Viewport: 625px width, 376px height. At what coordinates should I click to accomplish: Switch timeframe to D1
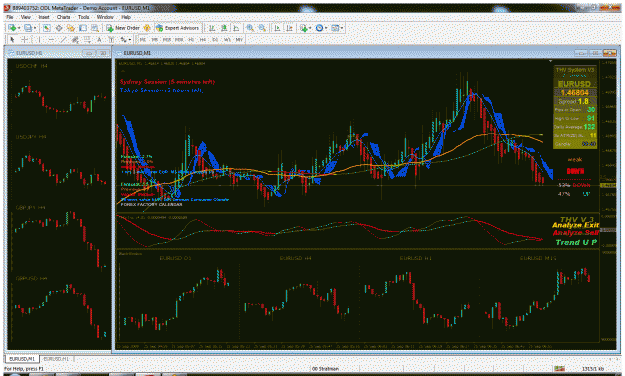click(215, 39)
